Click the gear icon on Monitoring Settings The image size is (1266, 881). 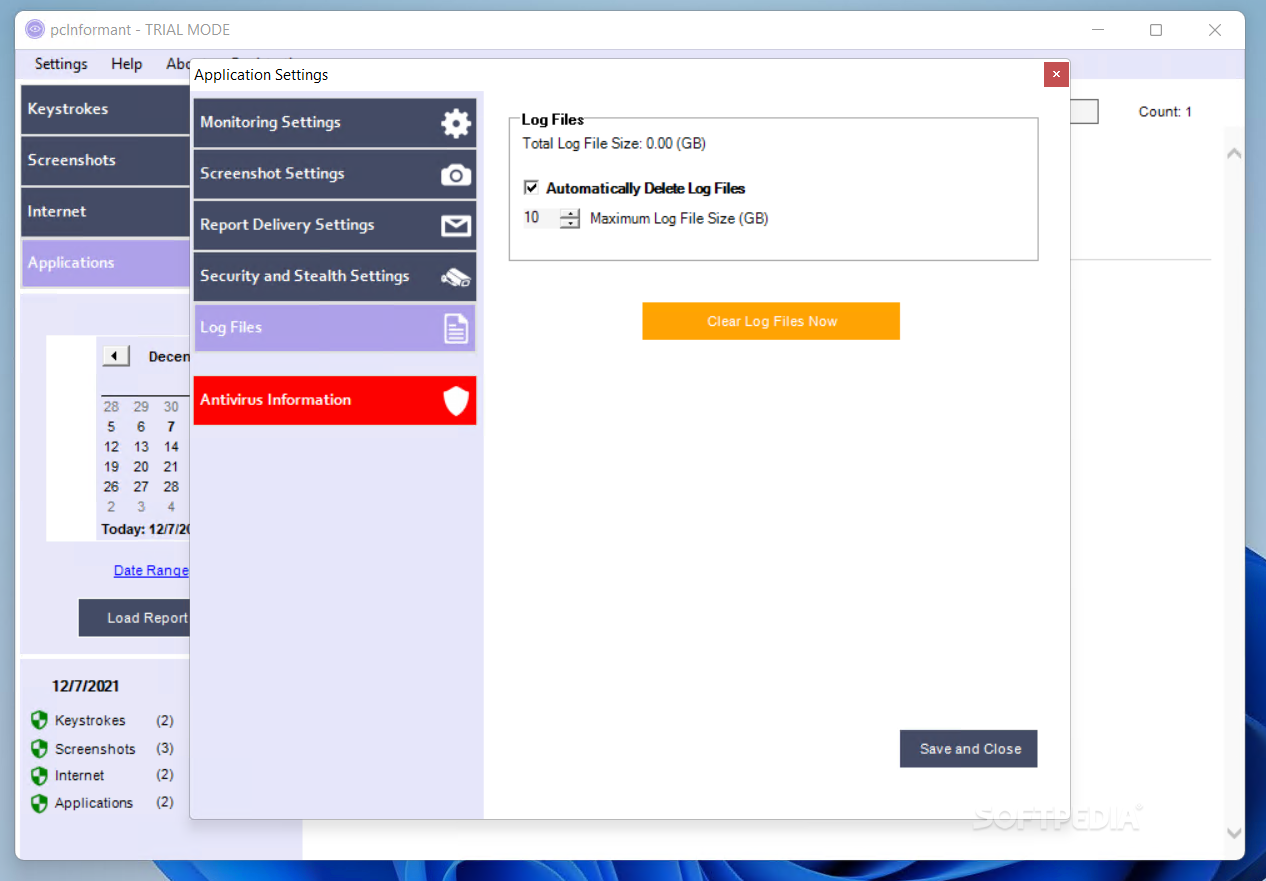point(456,123)
